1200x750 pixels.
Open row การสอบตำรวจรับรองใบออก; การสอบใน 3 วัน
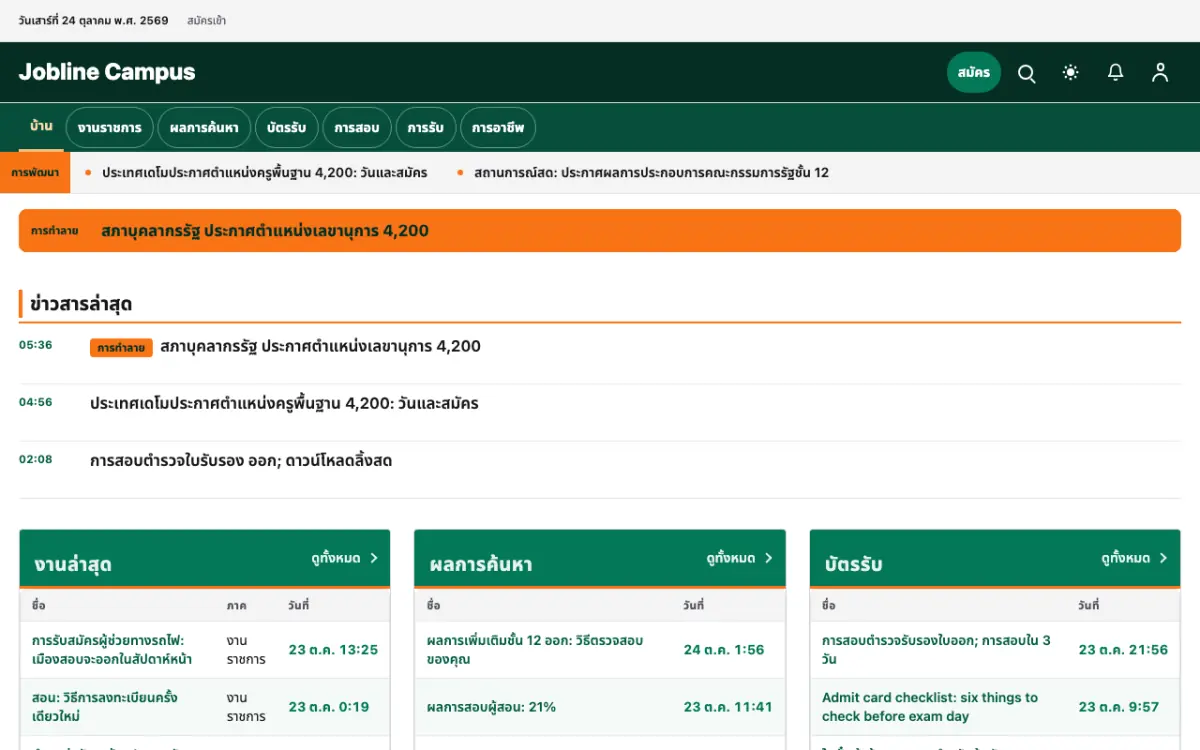pos(936,650)
